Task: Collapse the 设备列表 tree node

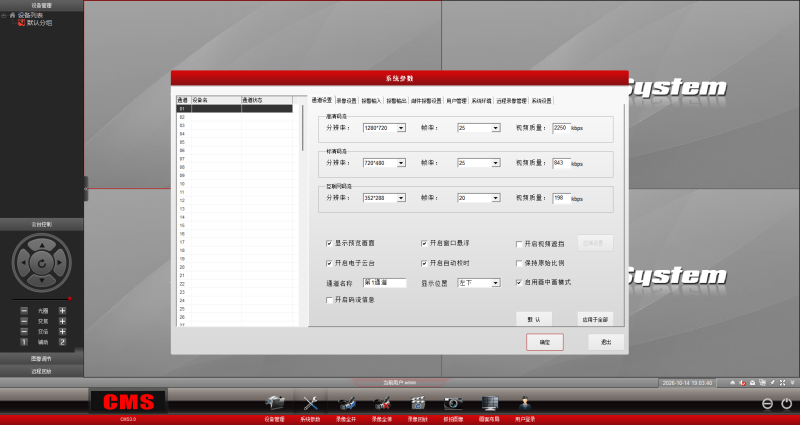Action: 4,15
